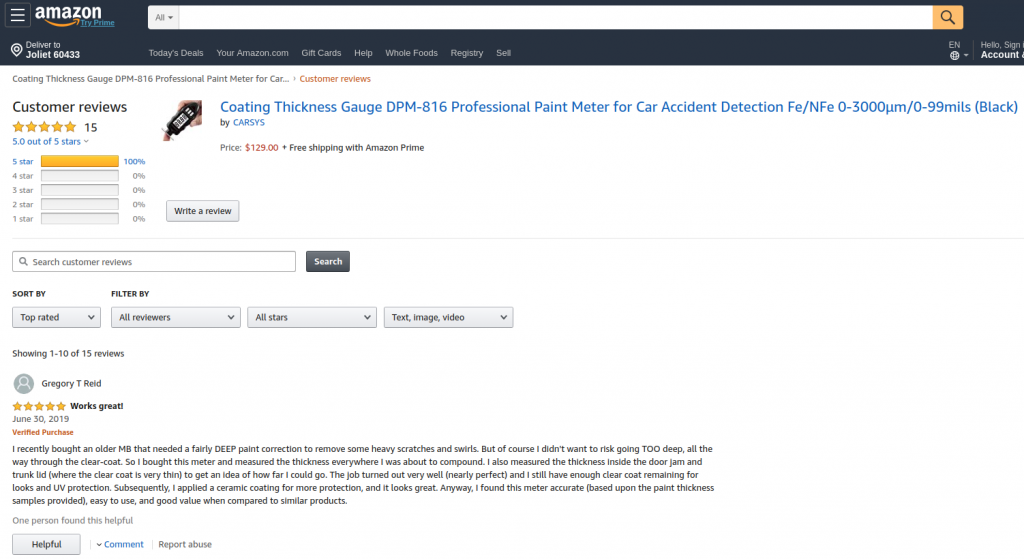Click the review count number 15
The image size is (1024, 559).
click(x=91, y=127)
